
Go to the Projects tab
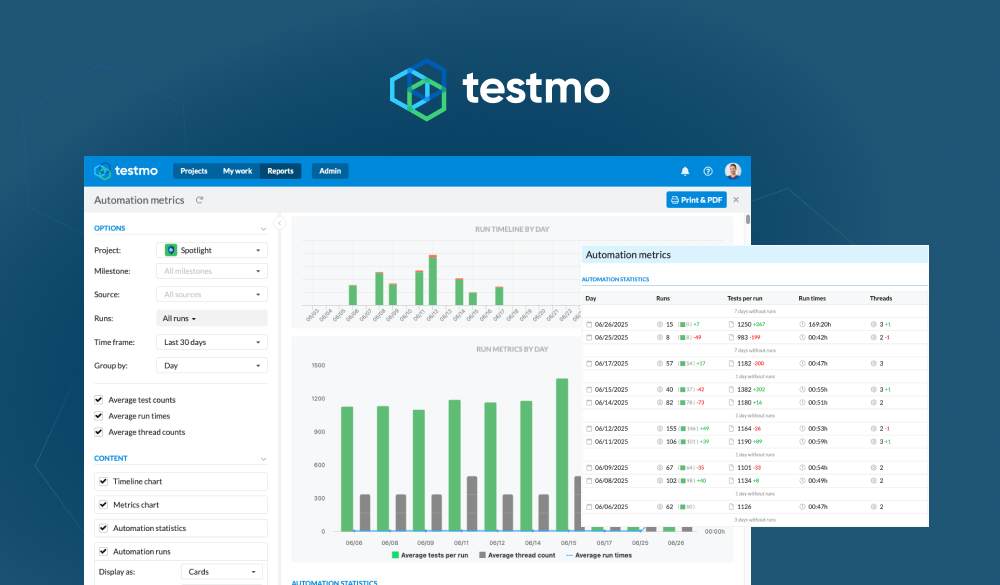(194, 171)
